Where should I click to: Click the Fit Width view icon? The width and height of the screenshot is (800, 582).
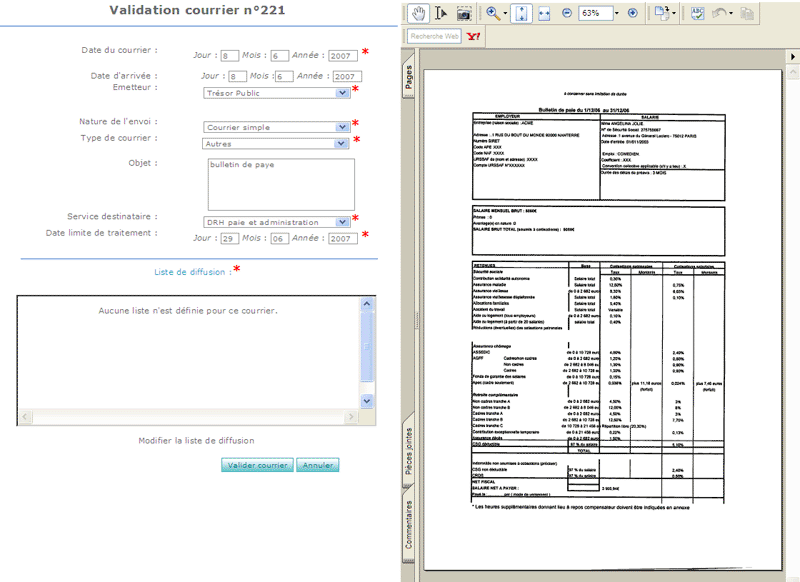544,14
